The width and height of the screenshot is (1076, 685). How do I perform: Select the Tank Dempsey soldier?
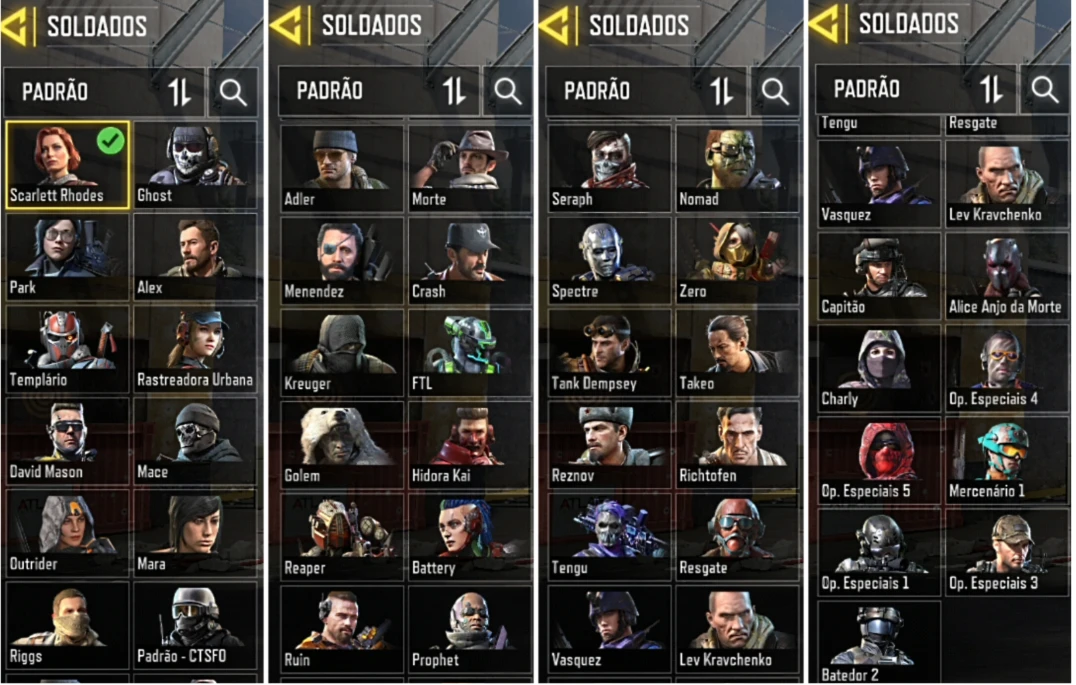(x=610, y=353)
